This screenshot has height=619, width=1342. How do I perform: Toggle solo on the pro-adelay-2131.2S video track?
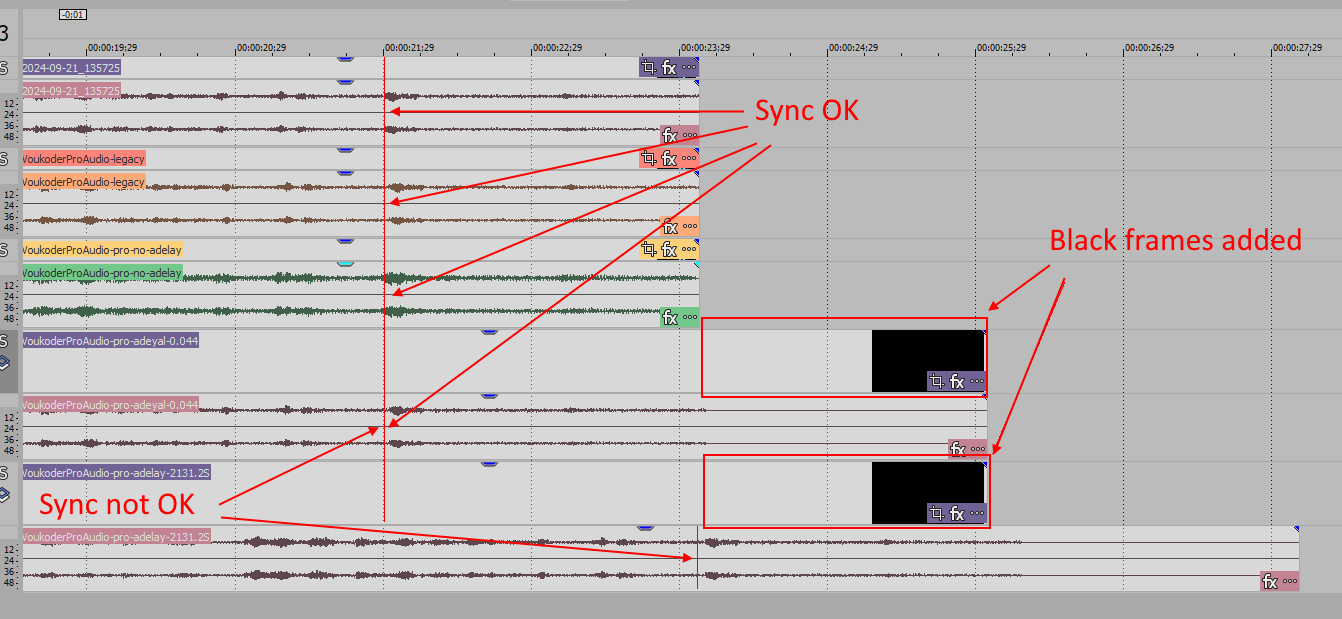click(5, 472)
